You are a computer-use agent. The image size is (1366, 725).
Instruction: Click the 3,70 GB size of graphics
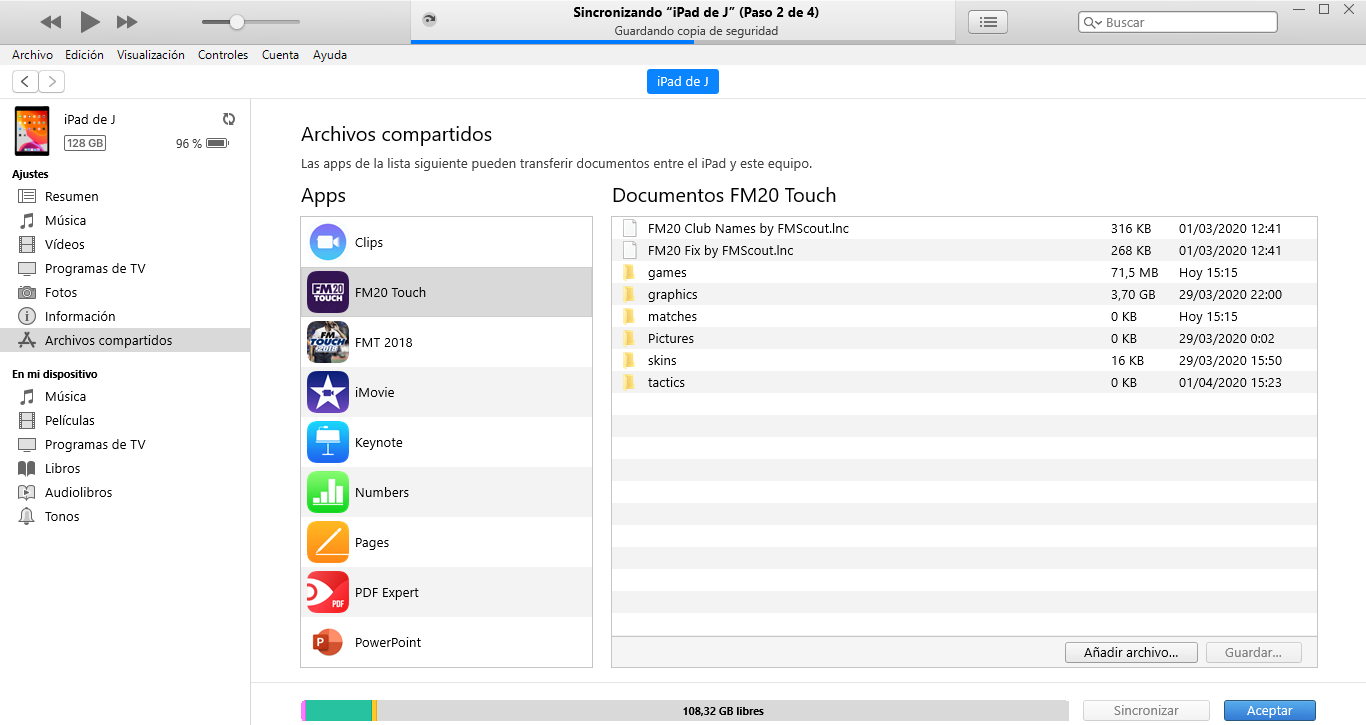pyautogui.click(x=1133, y=294)
